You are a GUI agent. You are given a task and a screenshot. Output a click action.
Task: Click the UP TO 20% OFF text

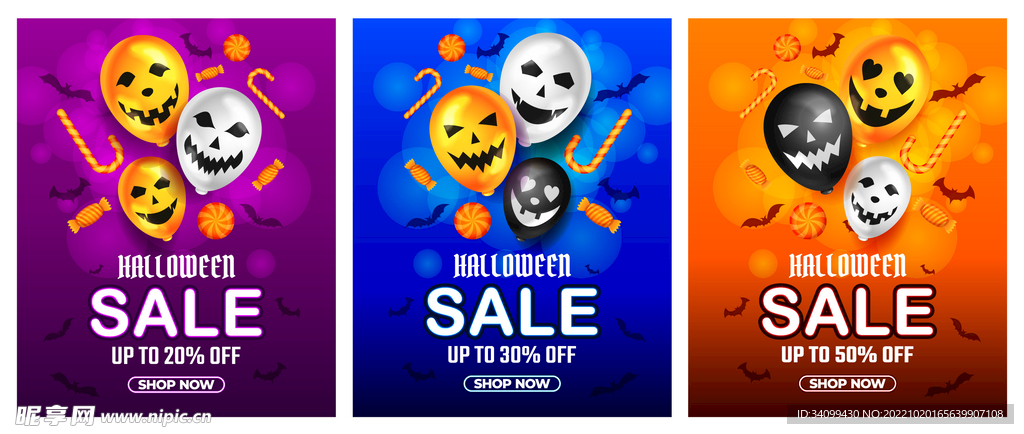coord(176,356)
